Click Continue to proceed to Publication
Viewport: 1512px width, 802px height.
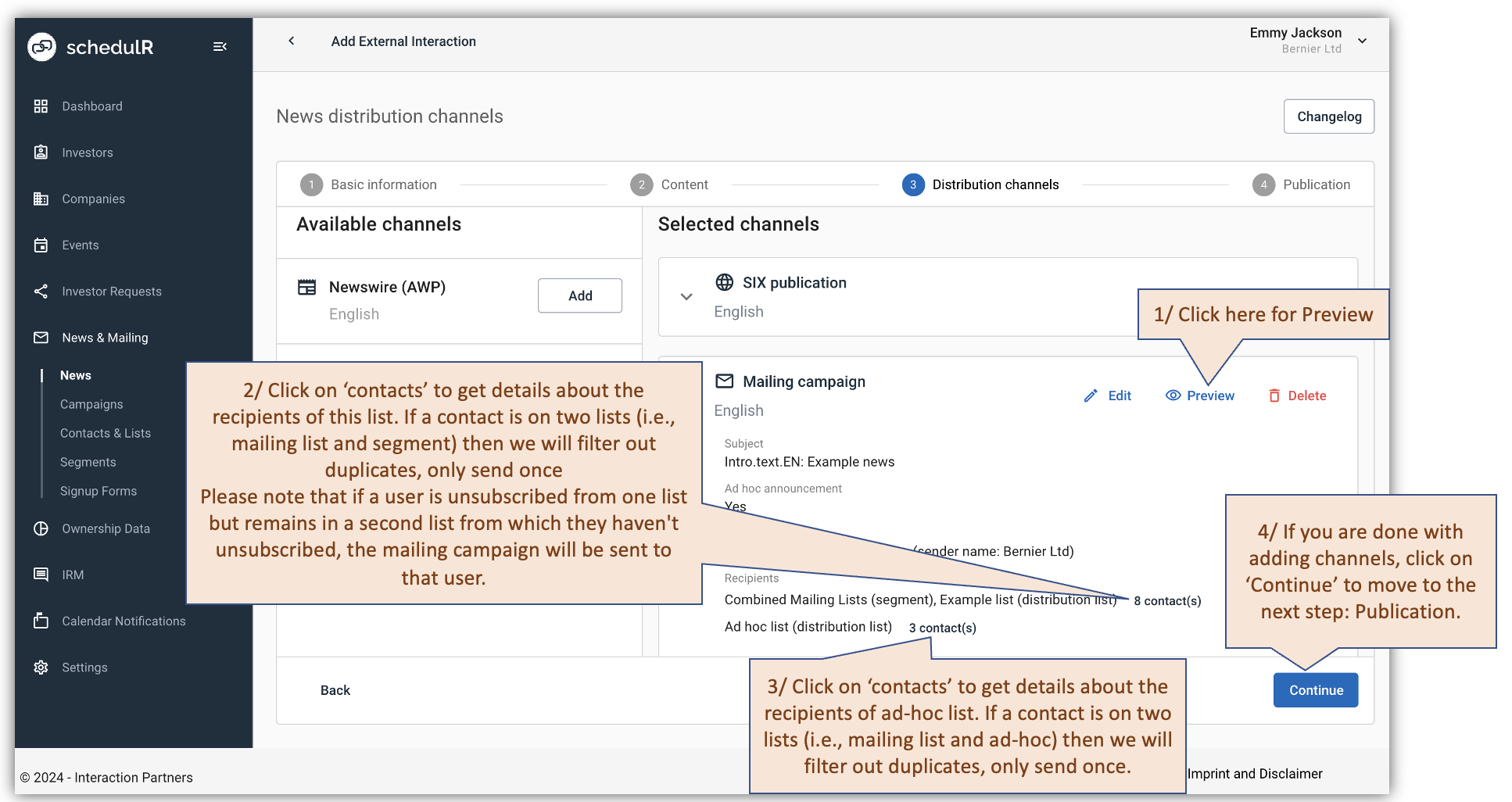(x=1315, y=689)
